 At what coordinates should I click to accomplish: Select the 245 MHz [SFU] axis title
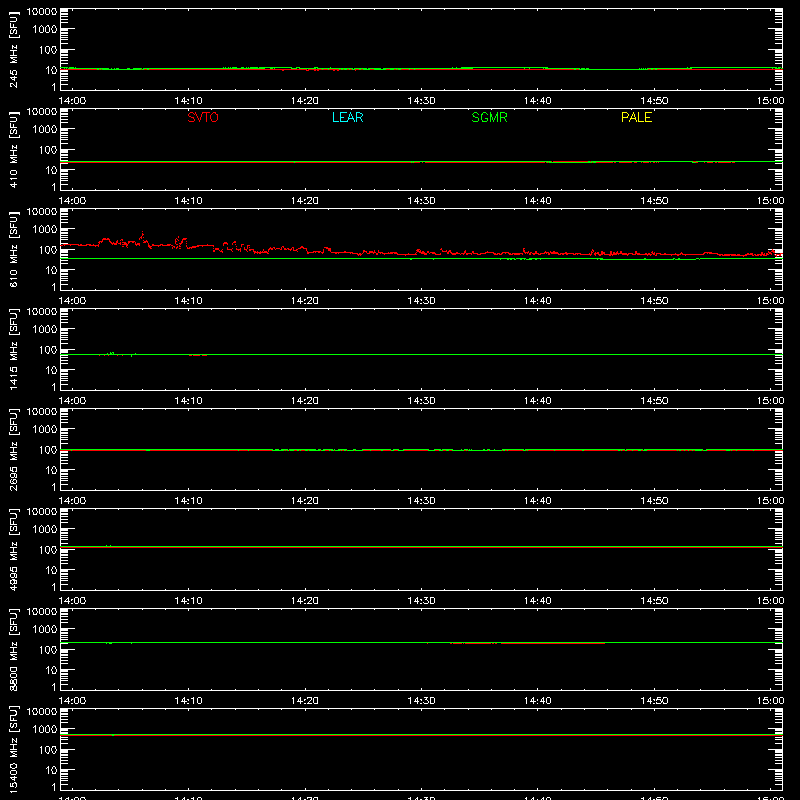(x=13, y=49)
